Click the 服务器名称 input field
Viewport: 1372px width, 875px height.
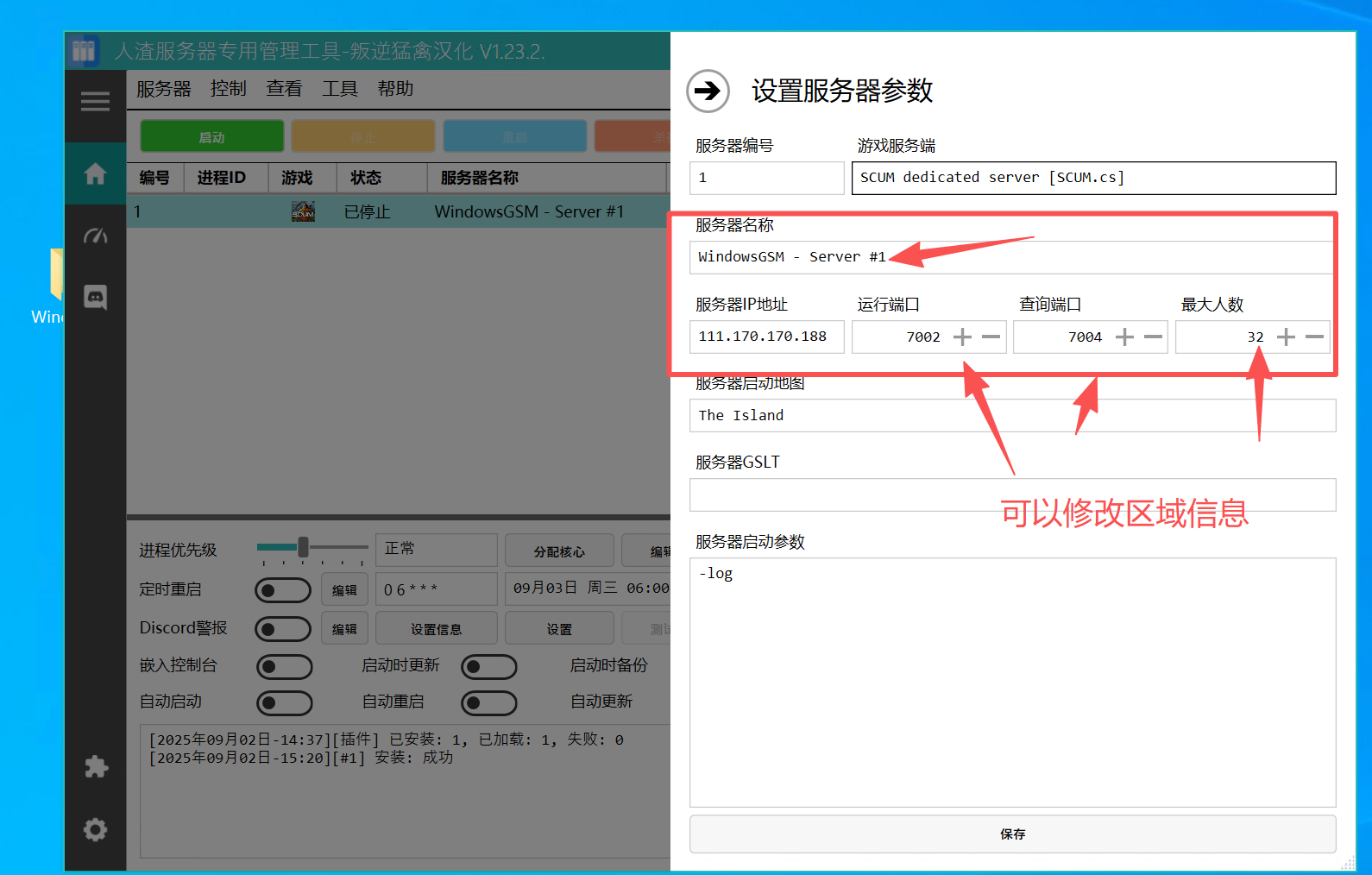[x=1011, y=257]
